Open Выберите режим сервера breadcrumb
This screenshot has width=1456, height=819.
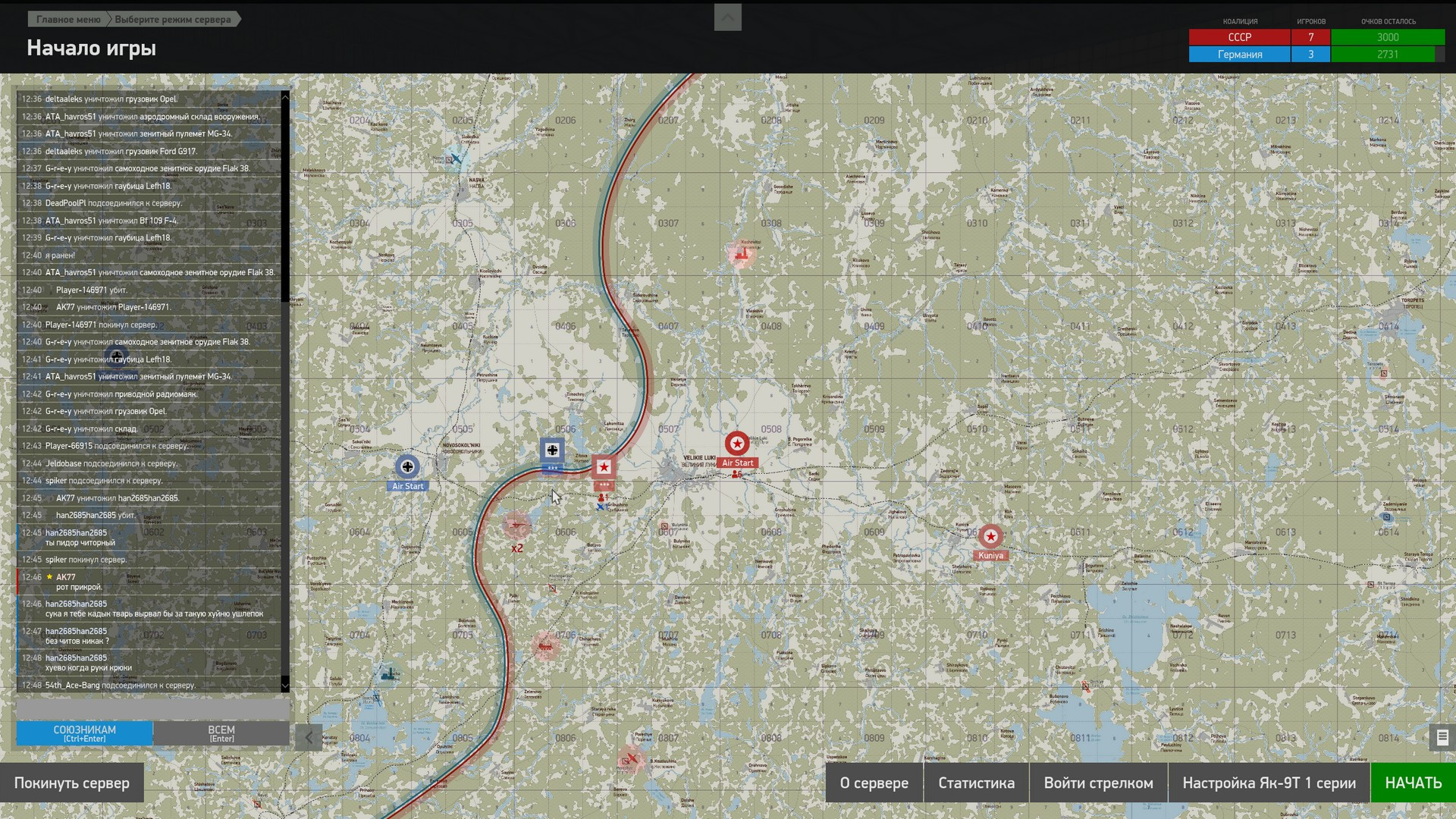(x=173, y=20)
